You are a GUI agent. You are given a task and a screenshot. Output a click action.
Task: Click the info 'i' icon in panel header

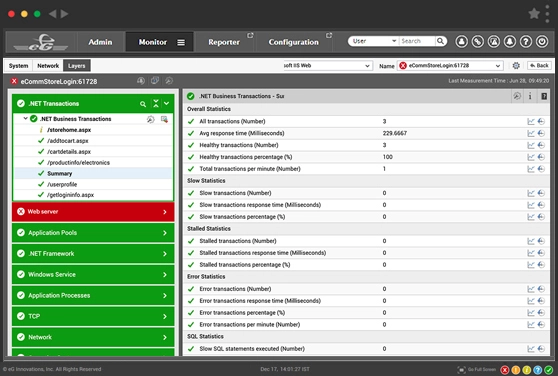point(530,96)
